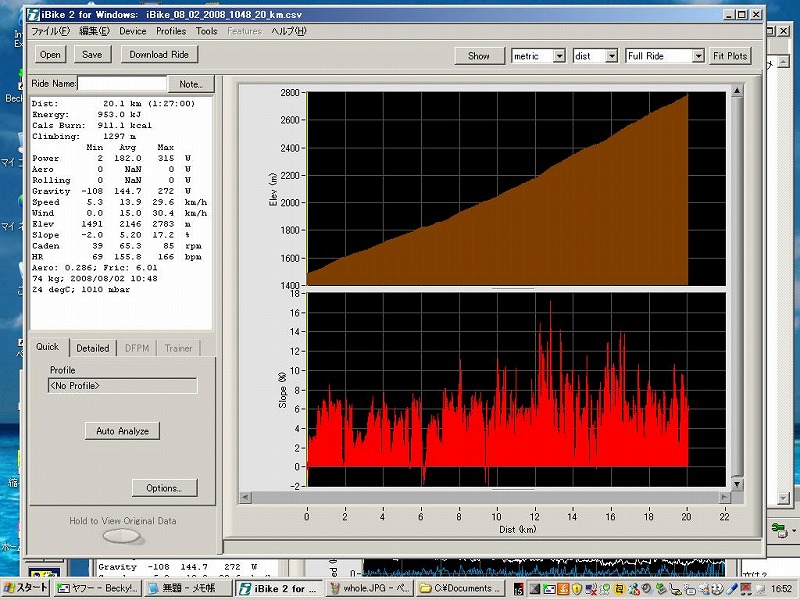
Task: Click the Fit Plots button
Action: (731, 56)
